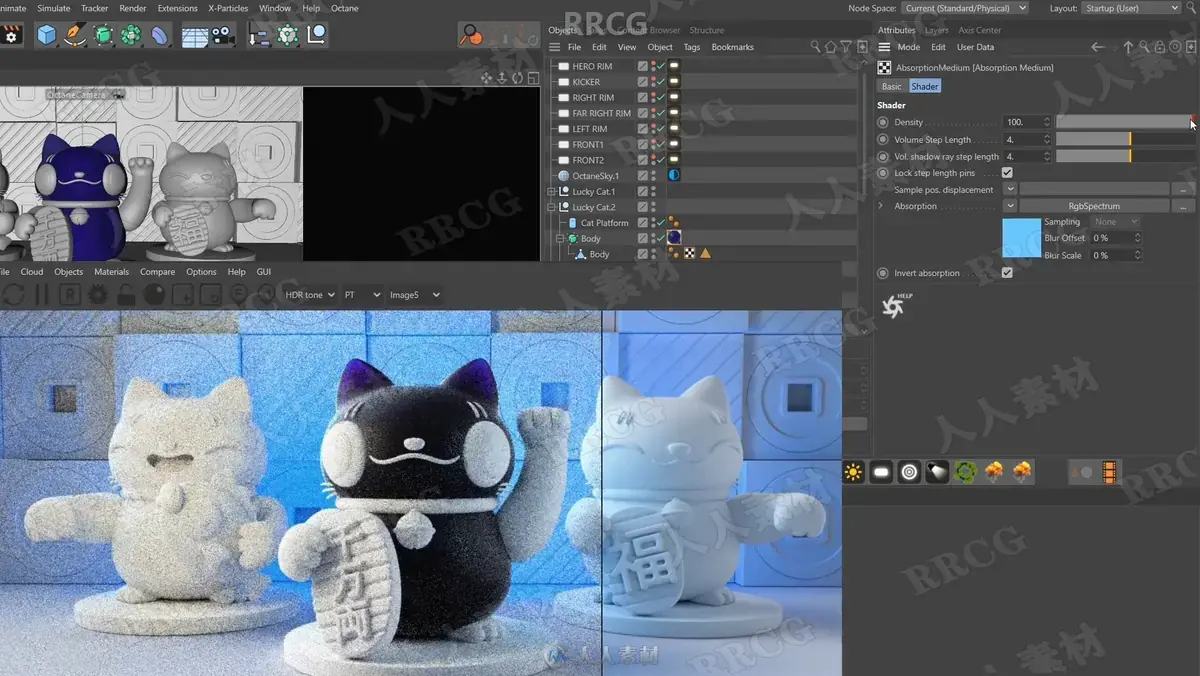Toggle Invert absorption checkbox
Image resolution: width=1200 pixels, height=676 pixels.
coord(1007,273)
